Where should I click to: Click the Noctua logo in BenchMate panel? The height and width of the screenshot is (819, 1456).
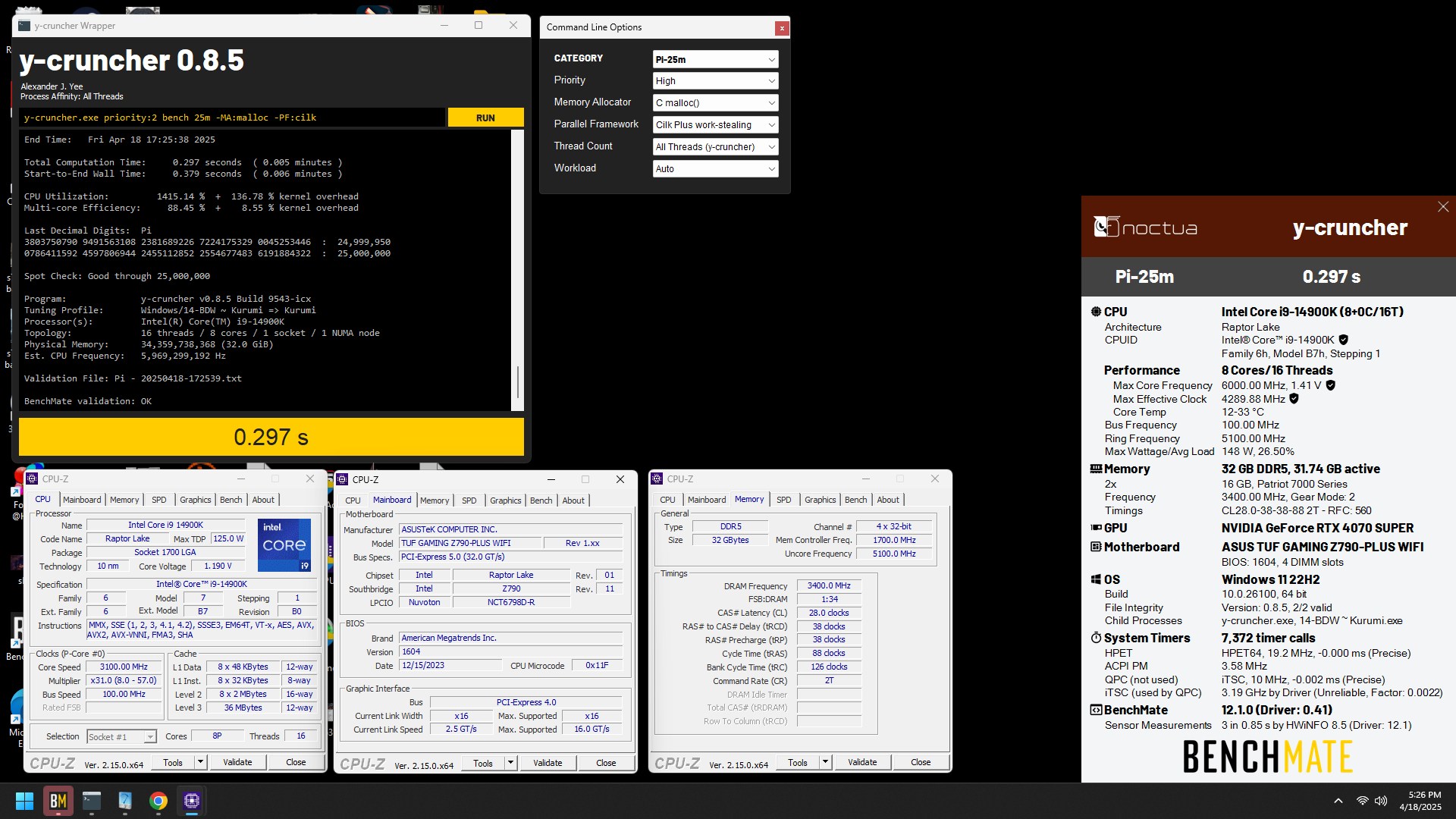[1145, 227]
